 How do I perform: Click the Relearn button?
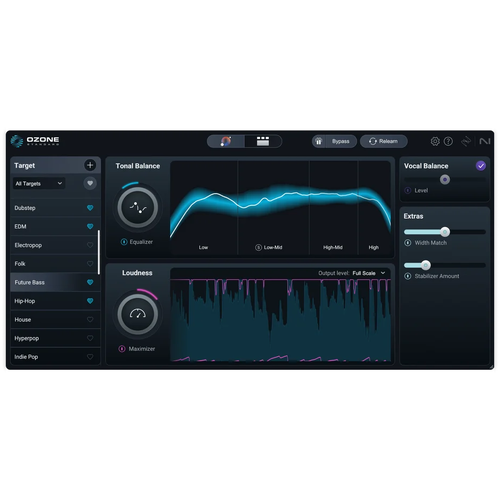tap(384, 141)
